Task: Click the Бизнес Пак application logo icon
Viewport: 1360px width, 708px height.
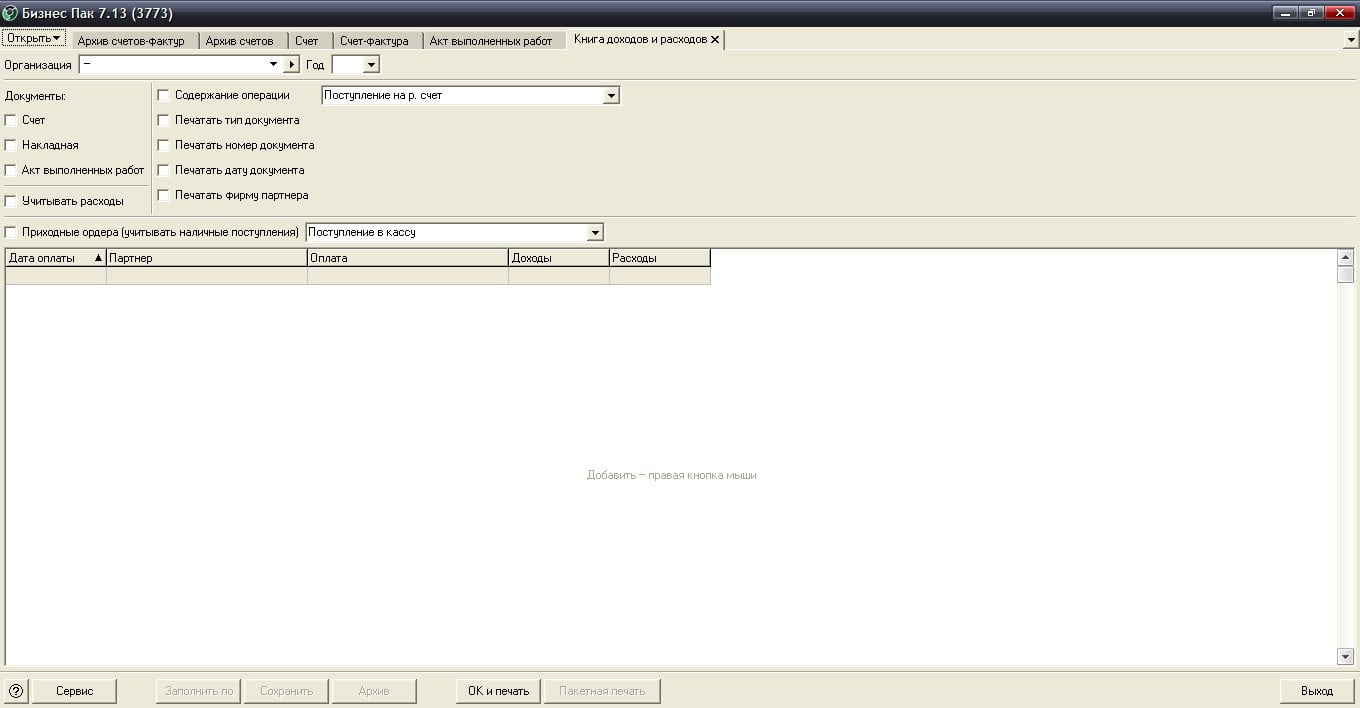Action: point(10,13)
